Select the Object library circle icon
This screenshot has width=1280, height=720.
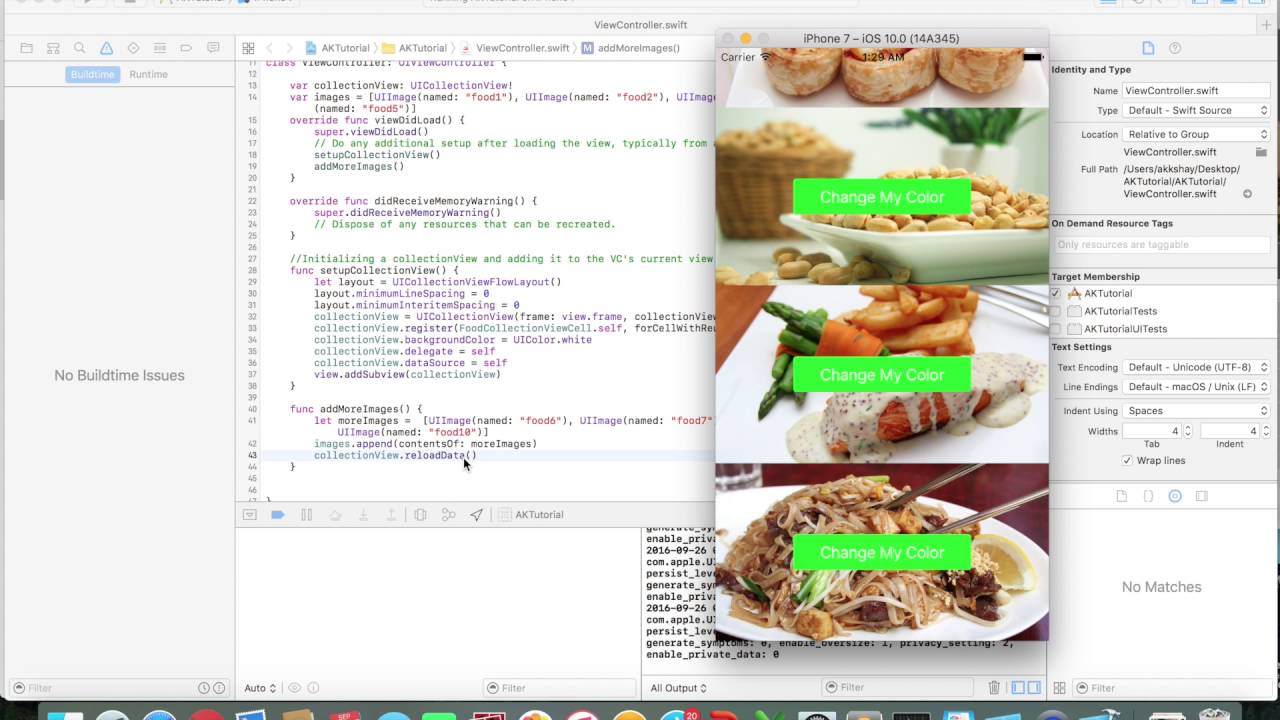point(1175,496)
